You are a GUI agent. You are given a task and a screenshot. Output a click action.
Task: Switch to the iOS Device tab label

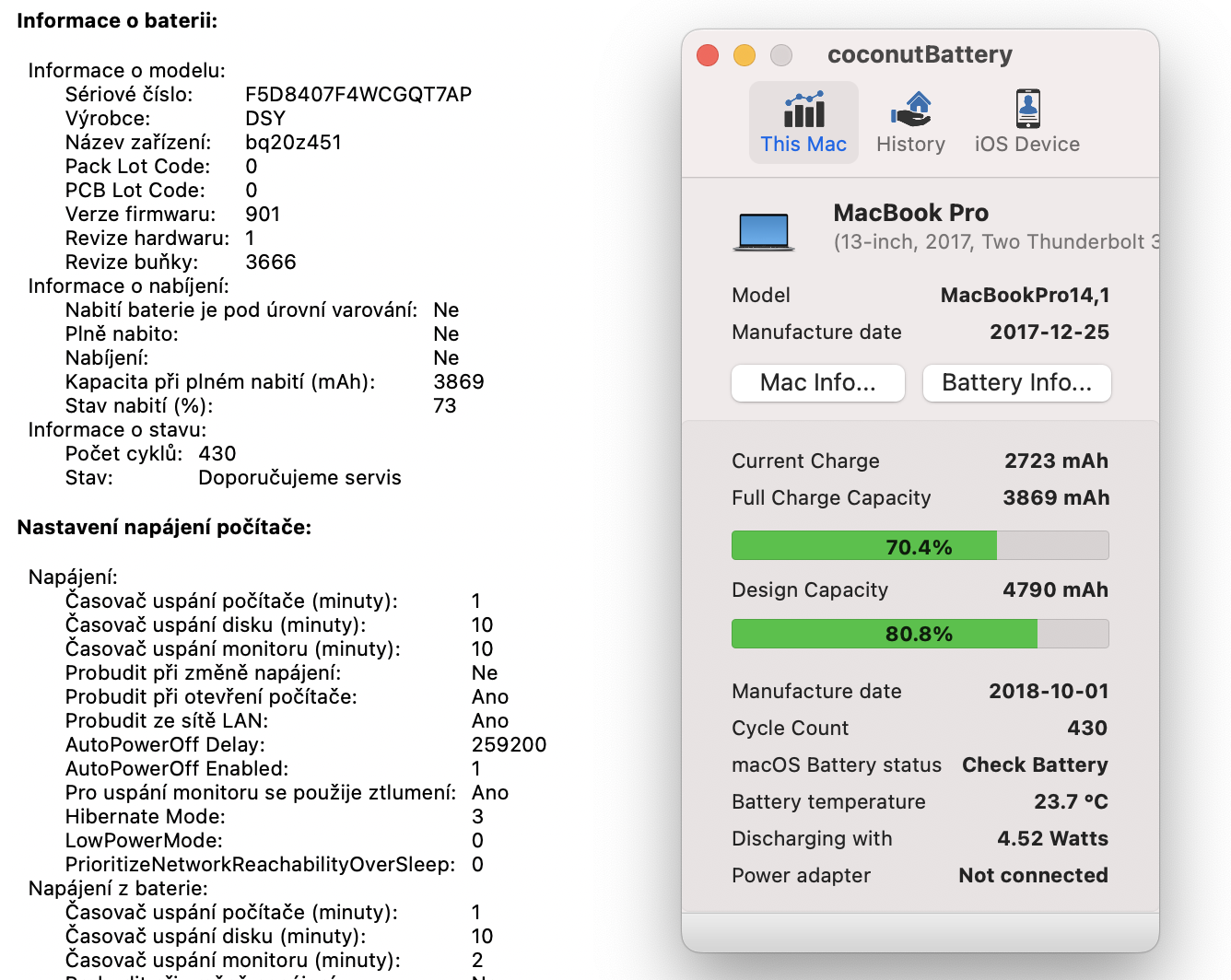(1027, 145)
